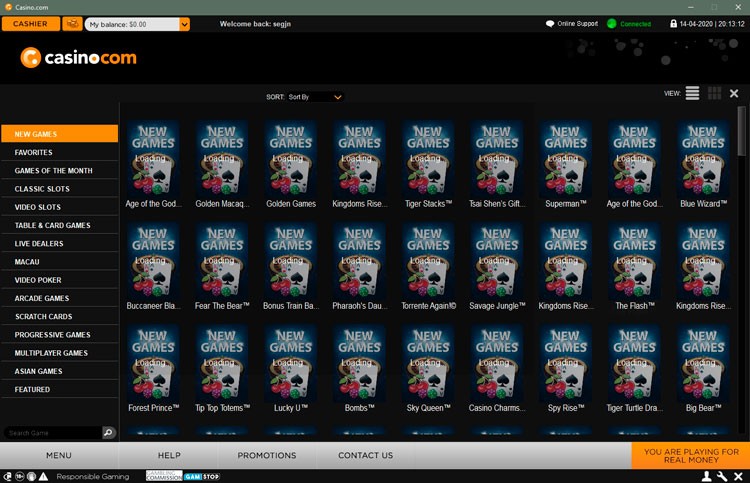Switch to grid view
This screenshot has width=750, height=483.
pos(714,93)
